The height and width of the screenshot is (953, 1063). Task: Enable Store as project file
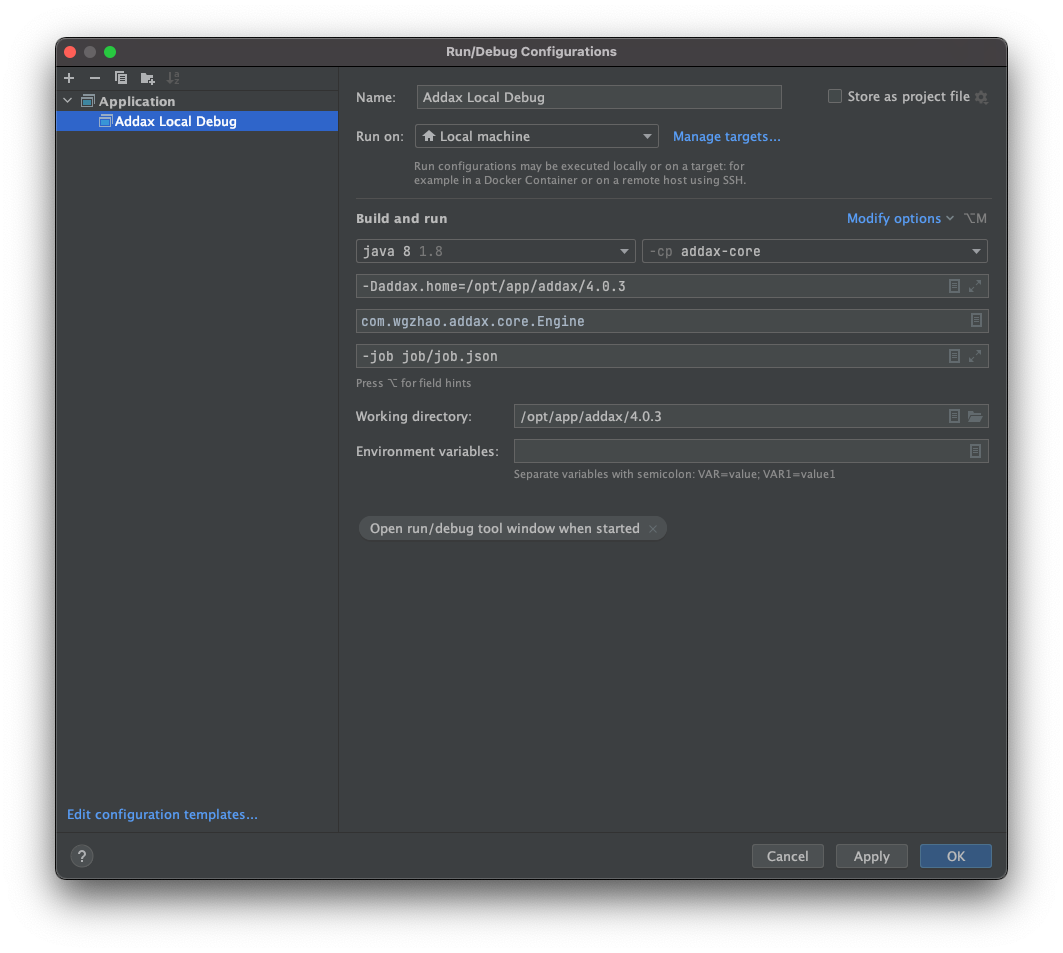835,96
